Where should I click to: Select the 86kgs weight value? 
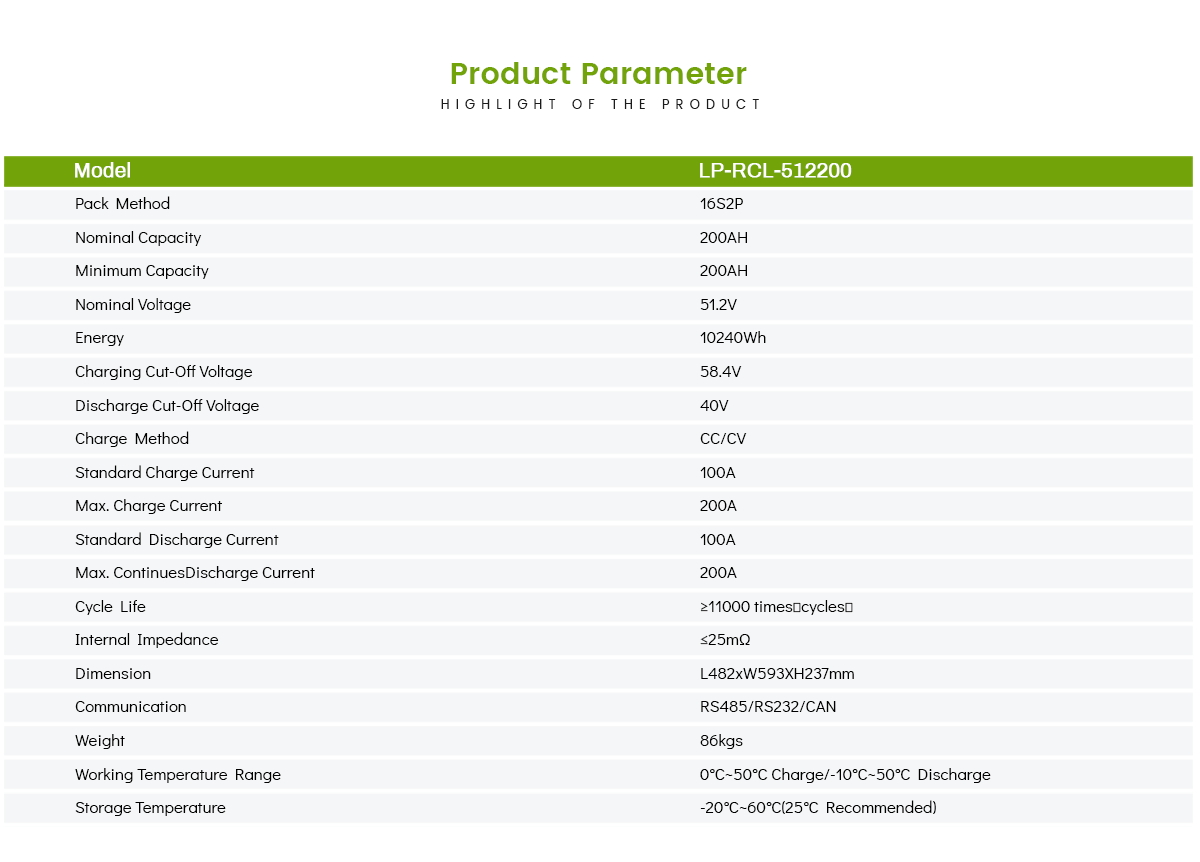(721, 741)
